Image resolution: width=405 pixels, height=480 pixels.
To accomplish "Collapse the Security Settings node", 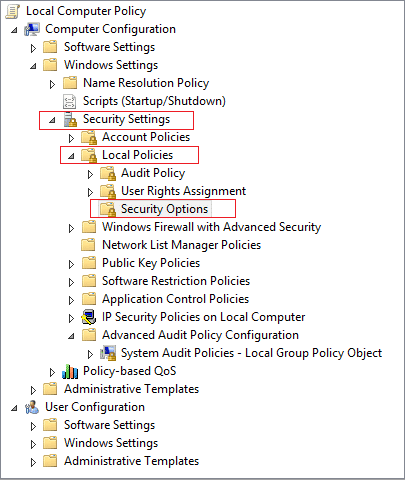I will (52, 120).
